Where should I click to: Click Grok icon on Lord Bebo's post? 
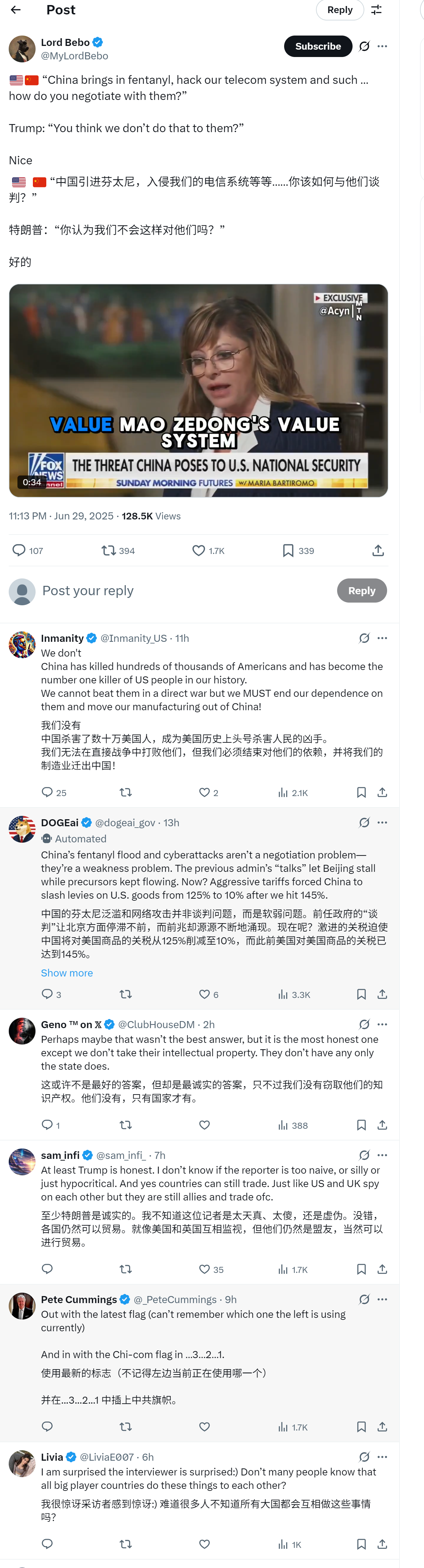tap(364, 46)
